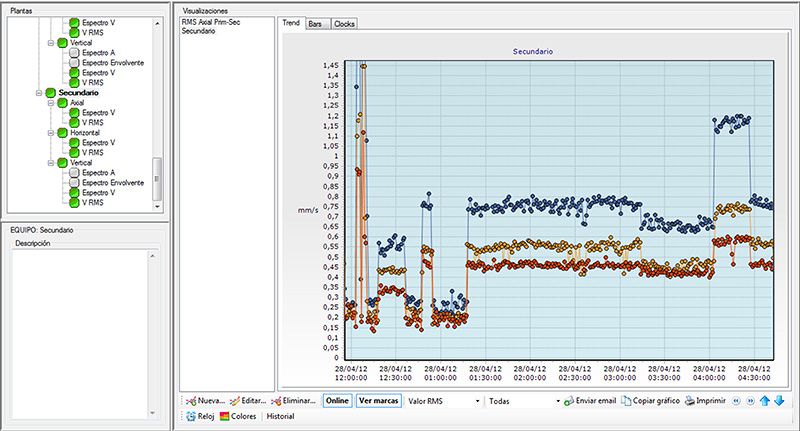
Task: Click the mm/s axis label
Action: [308, 210]
